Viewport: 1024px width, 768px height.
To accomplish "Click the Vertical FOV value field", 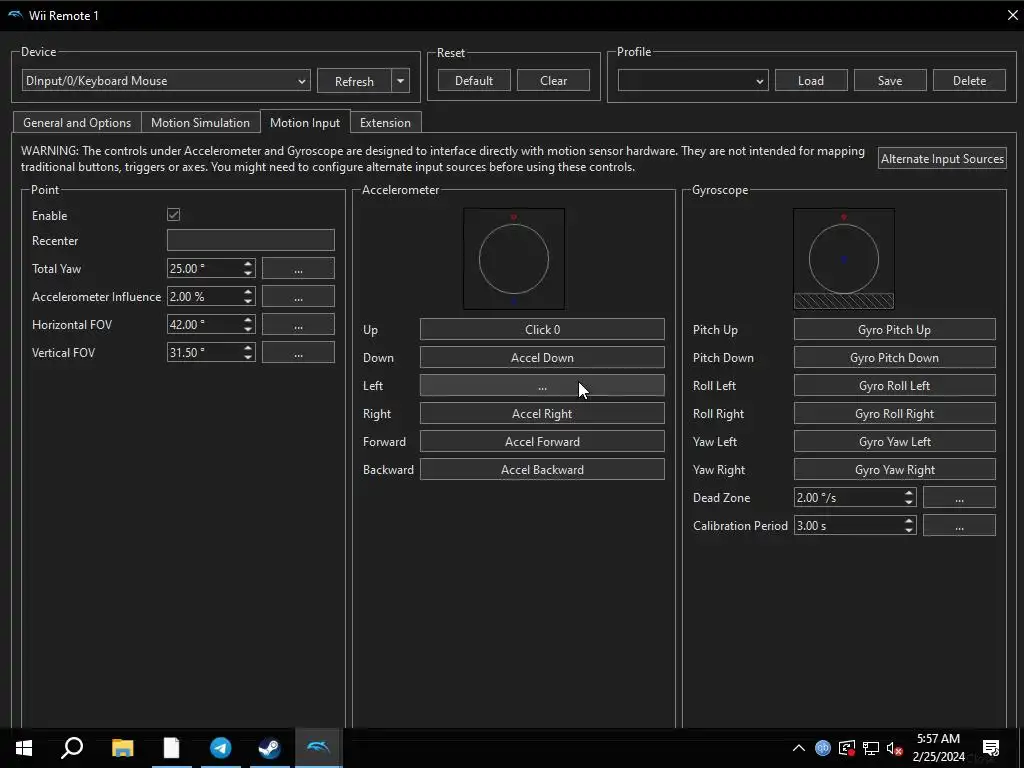I will tap(211, 353).
